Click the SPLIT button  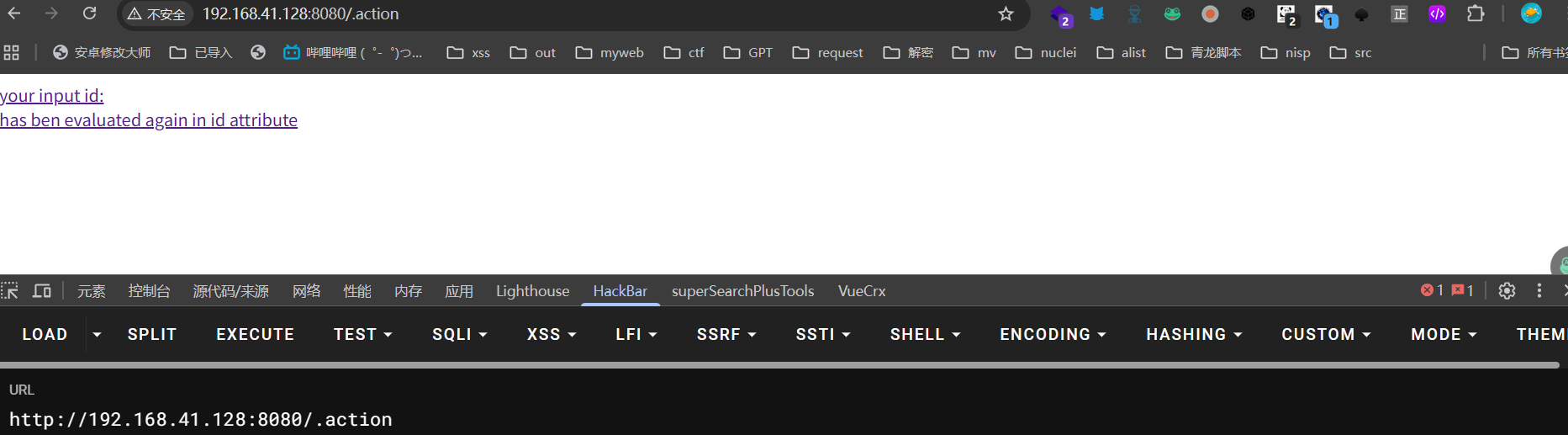(x=151, y=334)
